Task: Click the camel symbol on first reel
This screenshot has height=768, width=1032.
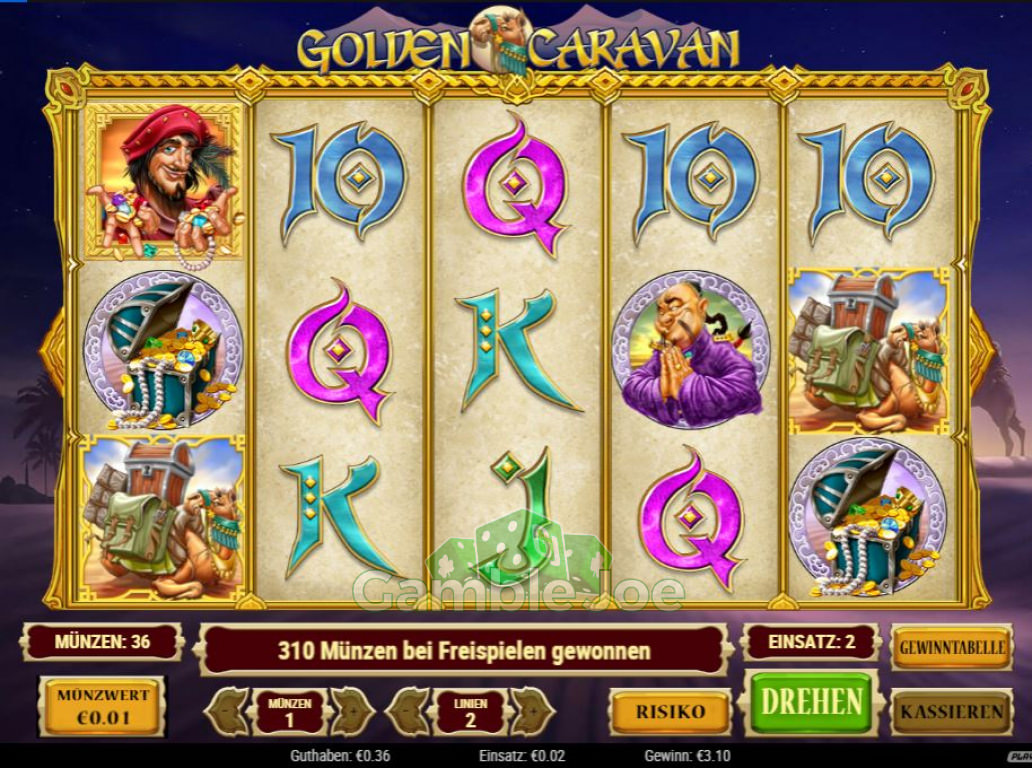Action: point(163,518)
